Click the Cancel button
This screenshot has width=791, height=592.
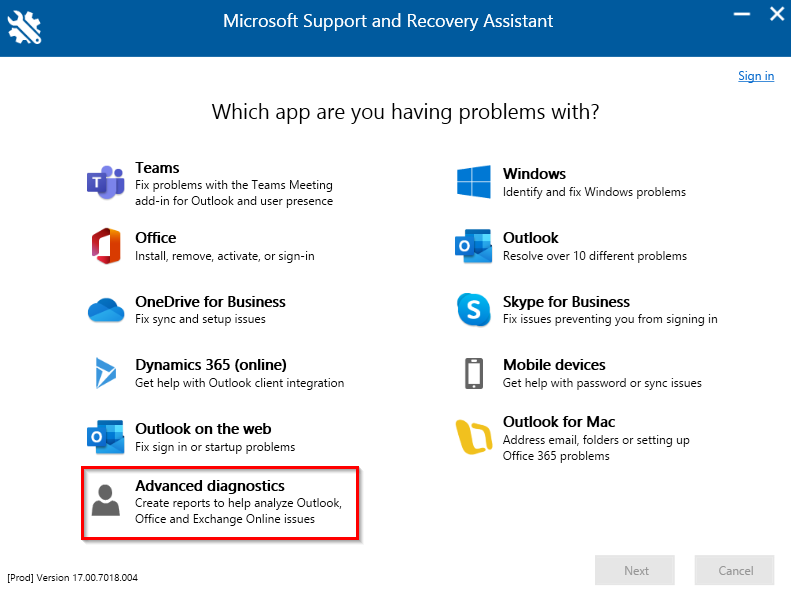click(x=734, y=570)
